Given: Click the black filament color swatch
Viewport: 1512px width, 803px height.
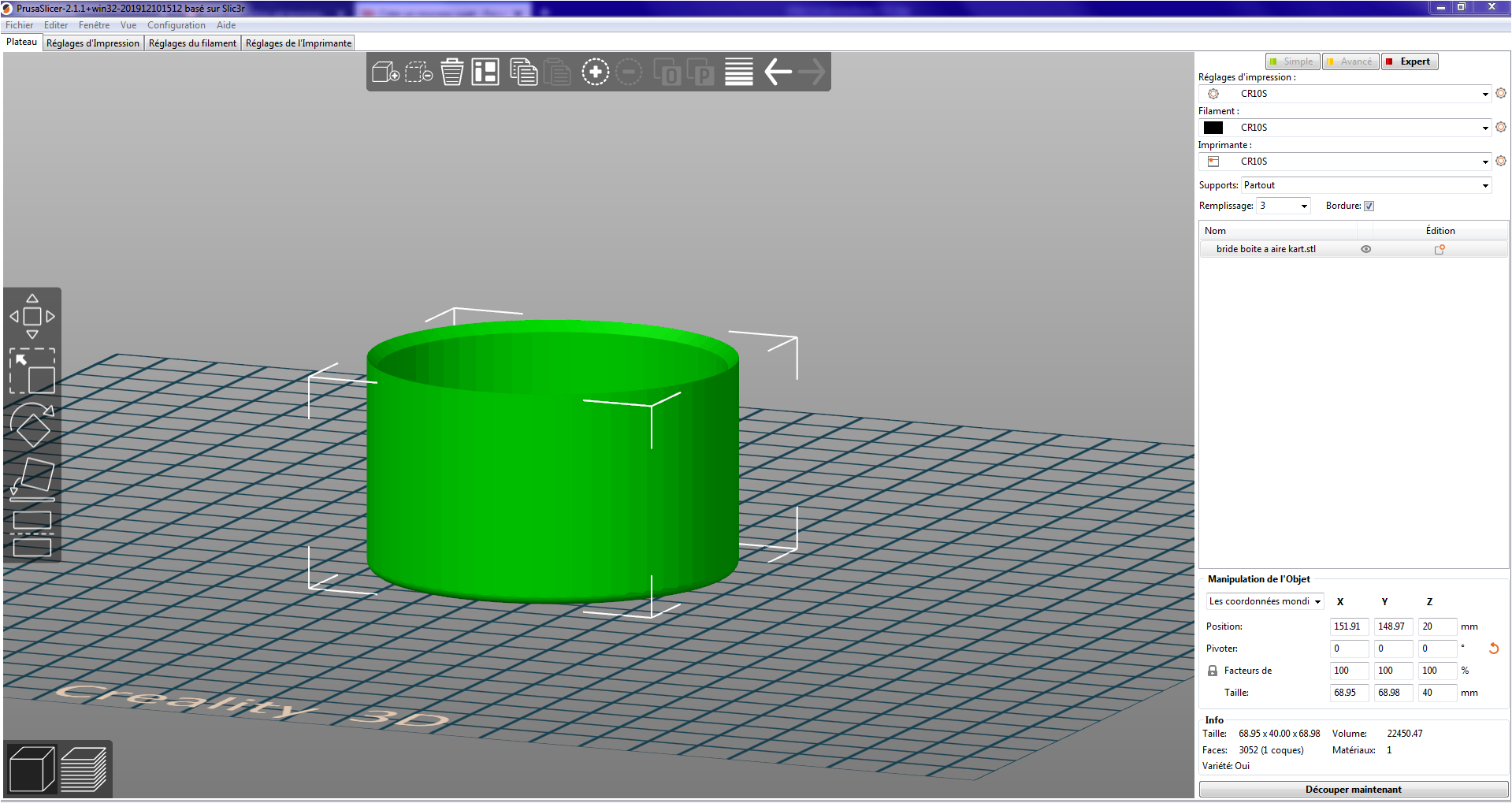Looking at the screenshot, I should click(x=1213, y=128).
